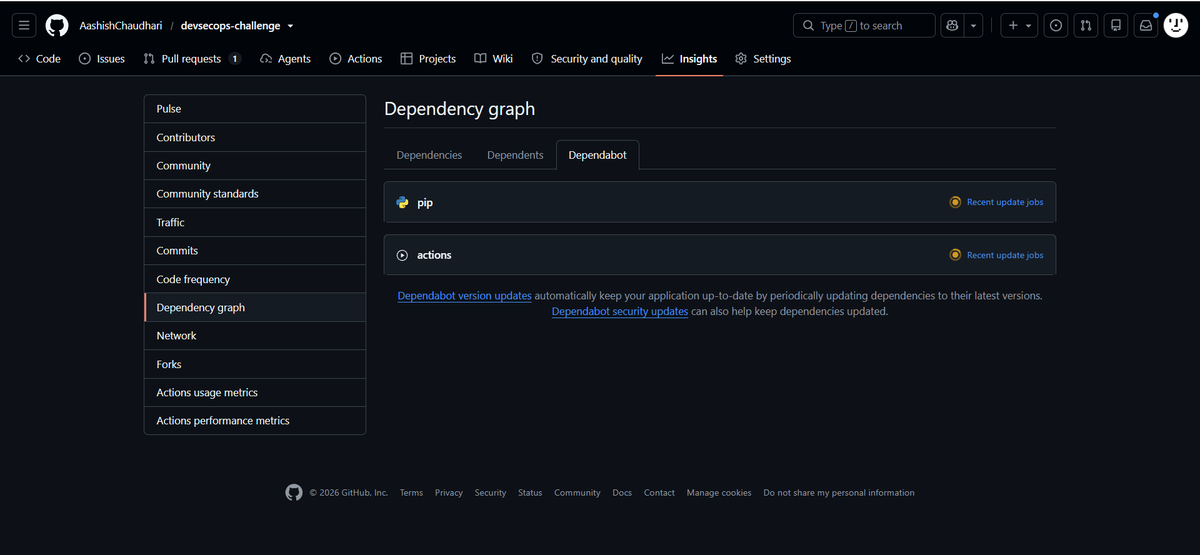Open the user avatar menu
Screen dimensions: 1200x555
(x=1175, y=25)
